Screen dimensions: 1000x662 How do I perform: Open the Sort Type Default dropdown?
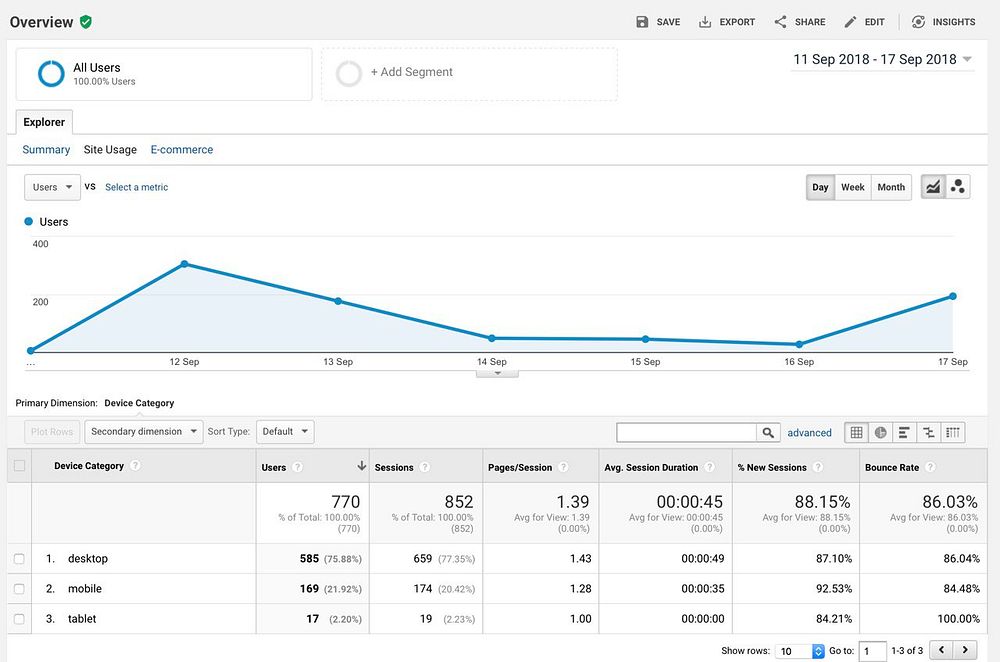[x=285, y=432]
